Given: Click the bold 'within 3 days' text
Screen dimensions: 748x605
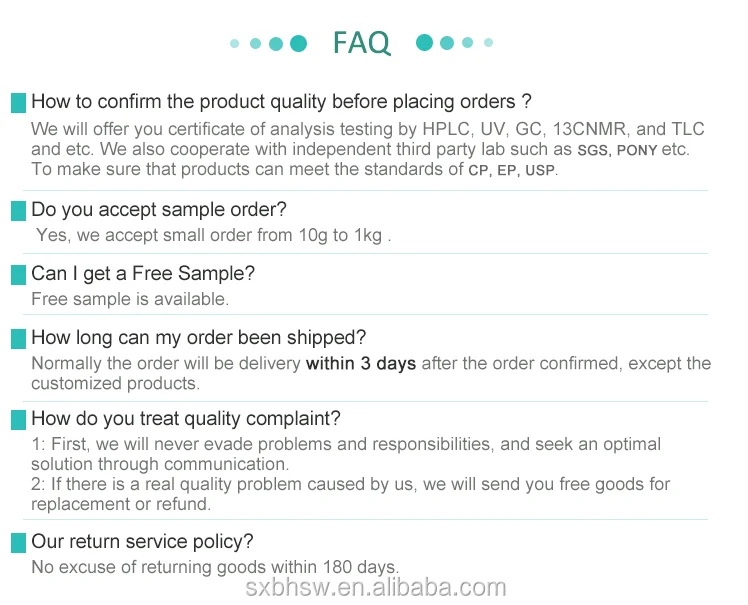Looking at the screenshot, I should 361,364.
